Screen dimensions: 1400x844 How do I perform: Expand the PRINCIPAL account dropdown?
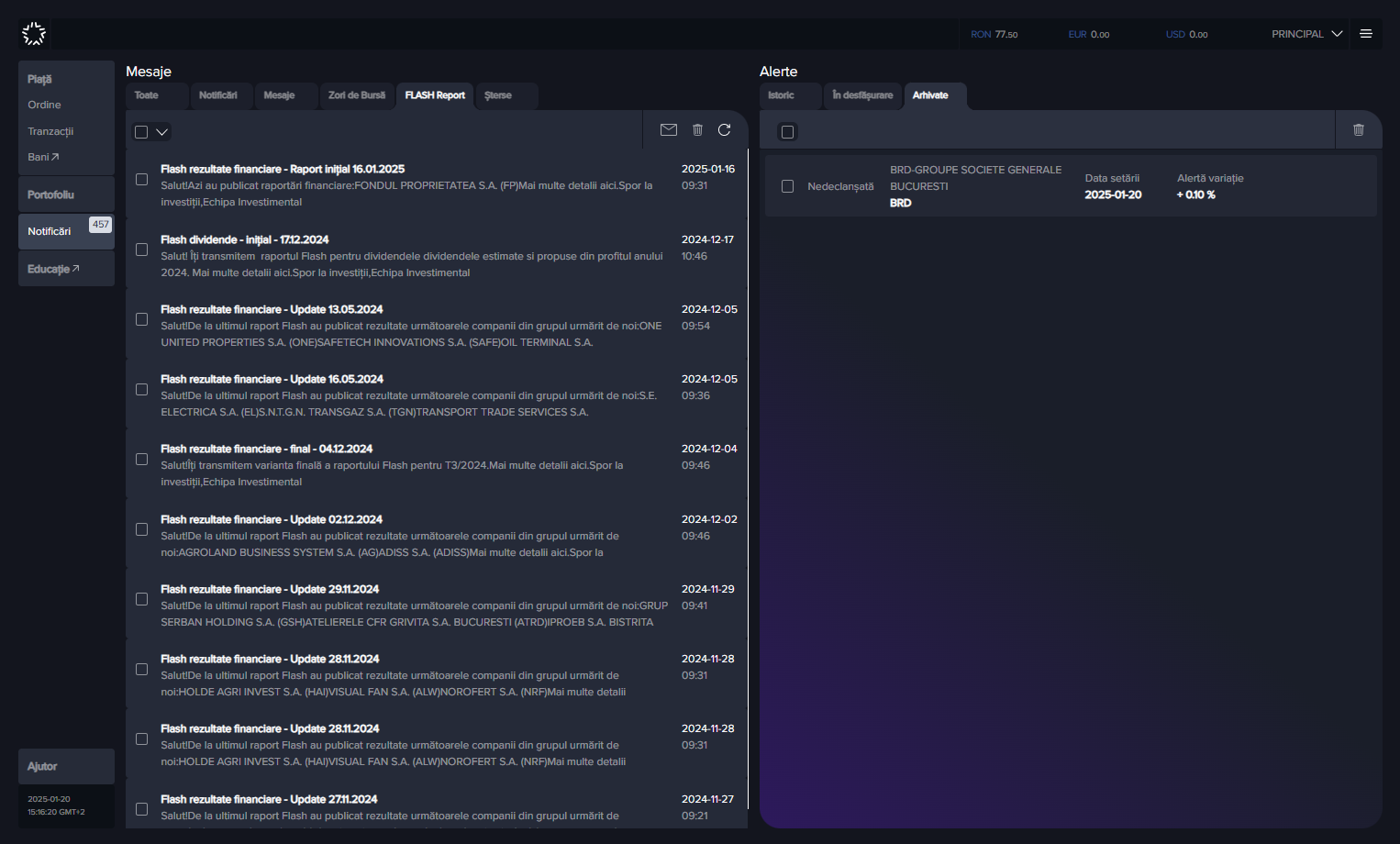click(1307, 34)
